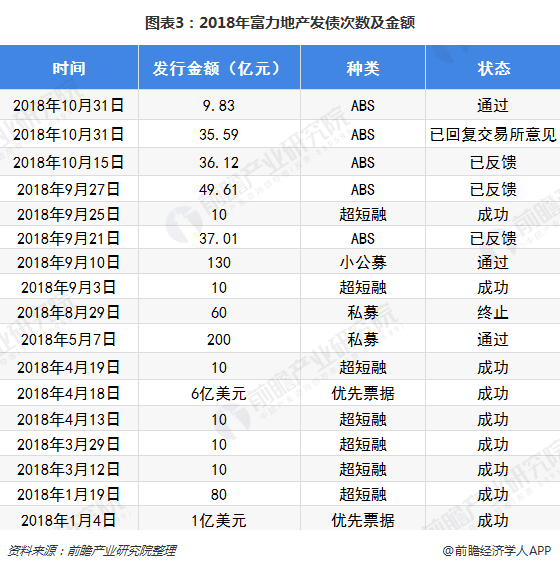560x569 pixels.
Task: Select the amount cell 200
Action: [x=219, y=340]
